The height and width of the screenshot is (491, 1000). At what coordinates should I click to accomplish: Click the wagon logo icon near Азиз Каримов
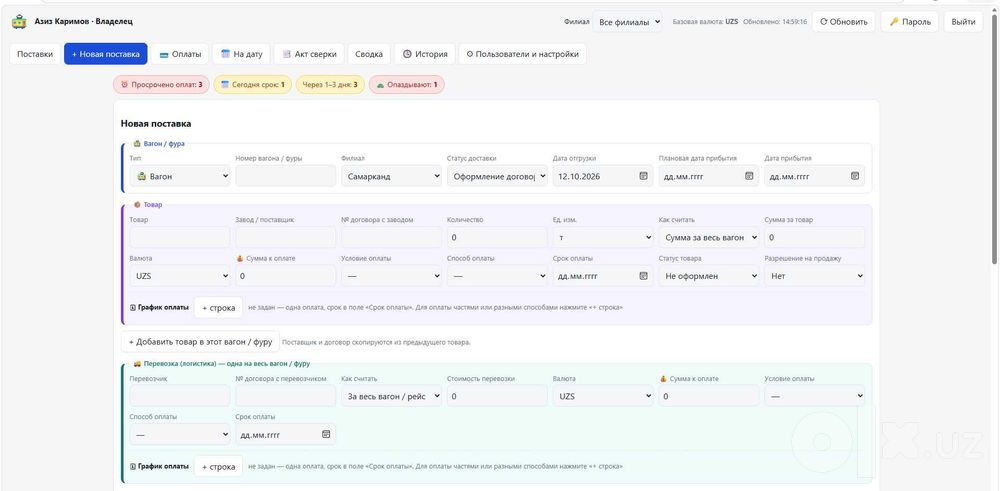[x=19, y=22]
